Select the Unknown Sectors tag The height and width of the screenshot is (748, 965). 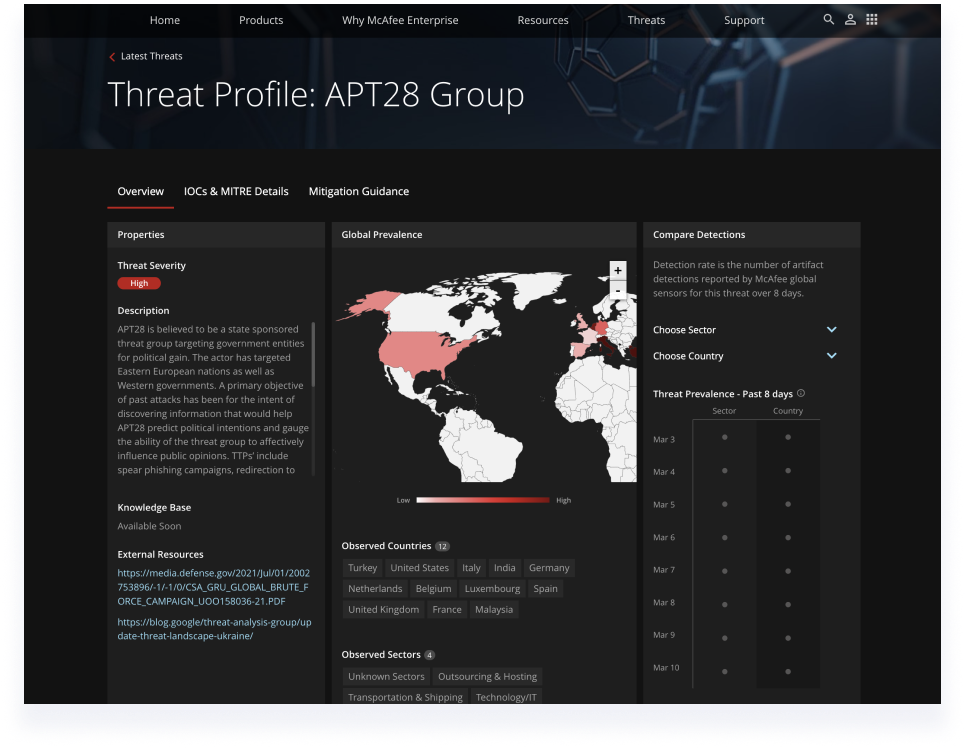[x=386, y=677]
